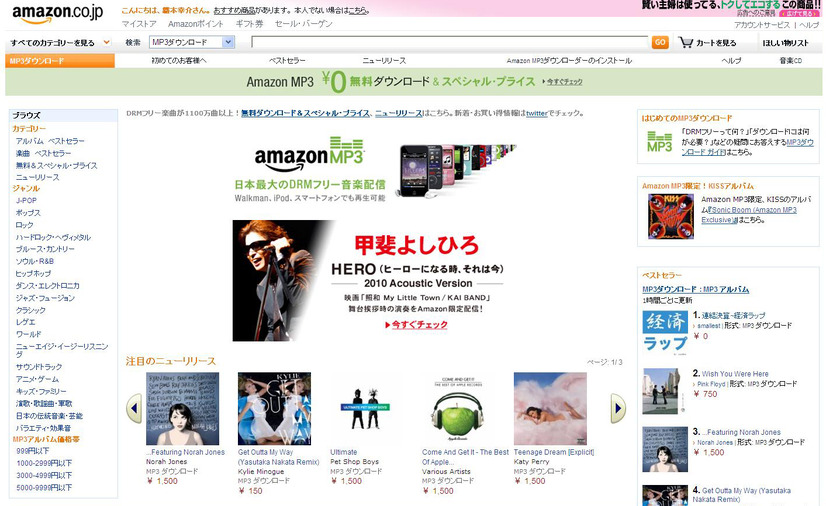Open ニューリリース in navigation bar
Screen dimensions: 826x506
click(384, 61)
